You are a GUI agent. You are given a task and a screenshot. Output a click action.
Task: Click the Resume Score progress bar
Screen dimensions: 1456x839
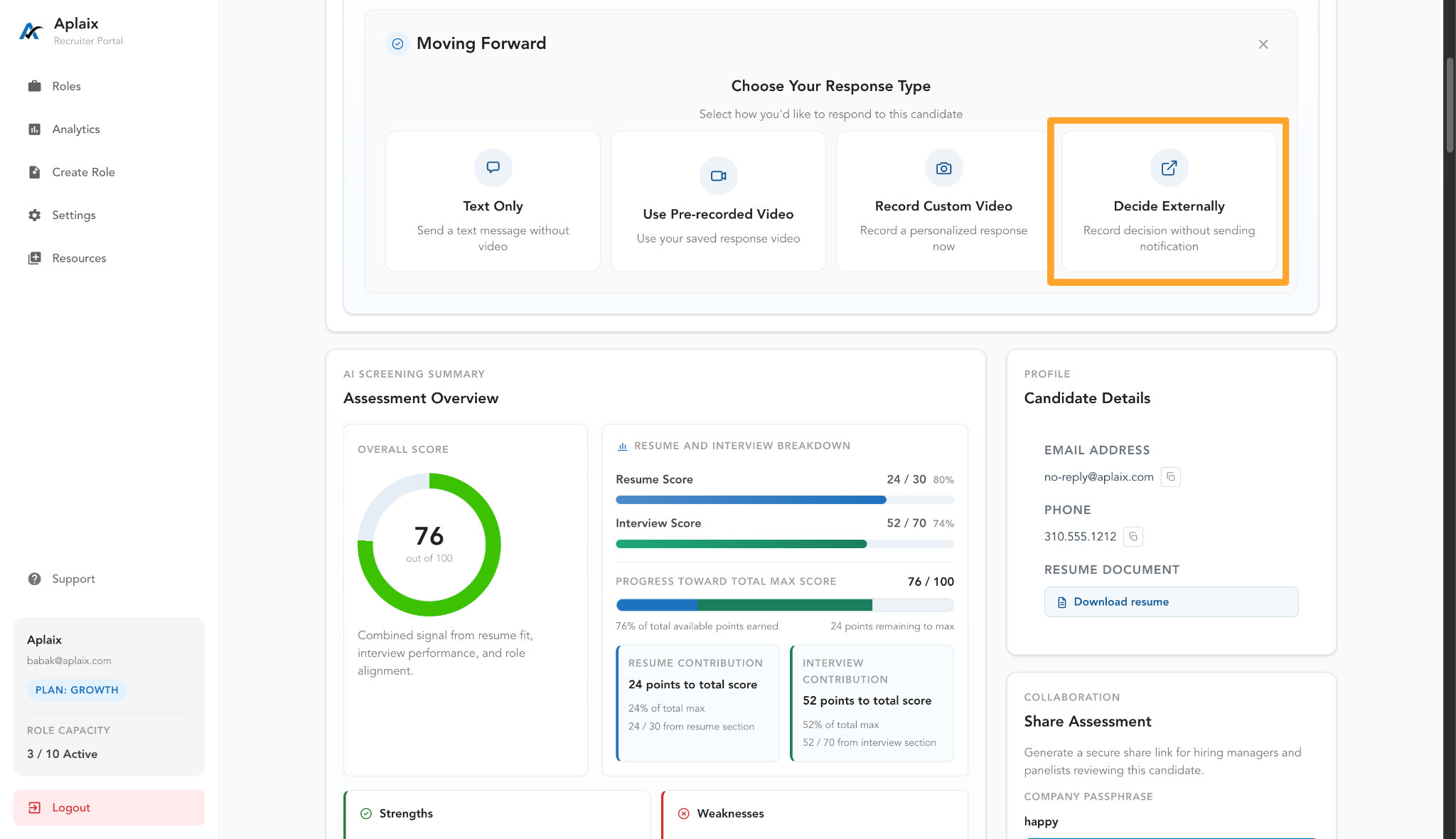click(785, 500)
